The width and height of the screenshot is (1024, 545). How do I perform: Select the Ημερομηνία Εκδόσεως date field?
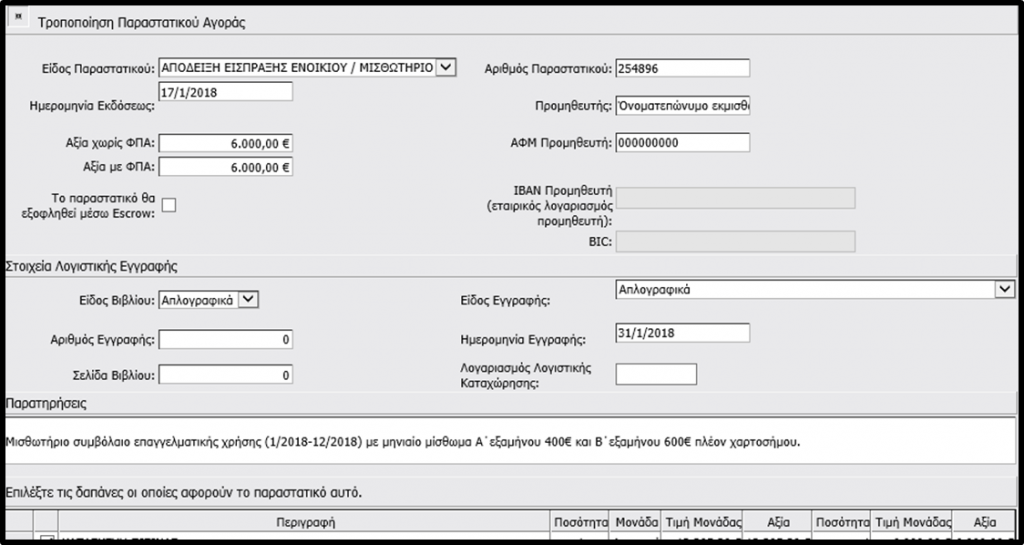(x=225, y=92)
